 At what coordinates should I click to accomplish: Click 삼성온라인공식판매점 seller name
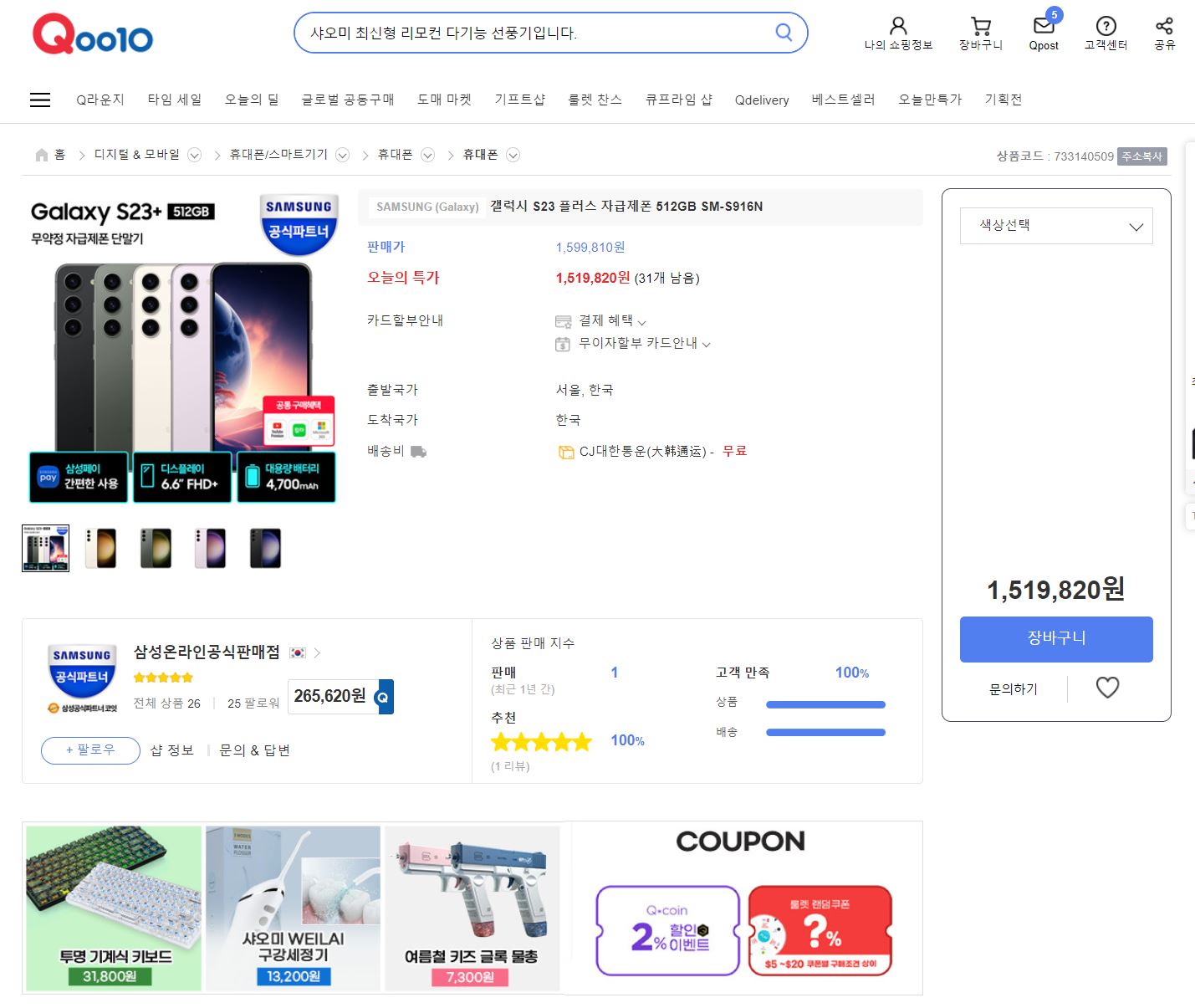[207, 652]
